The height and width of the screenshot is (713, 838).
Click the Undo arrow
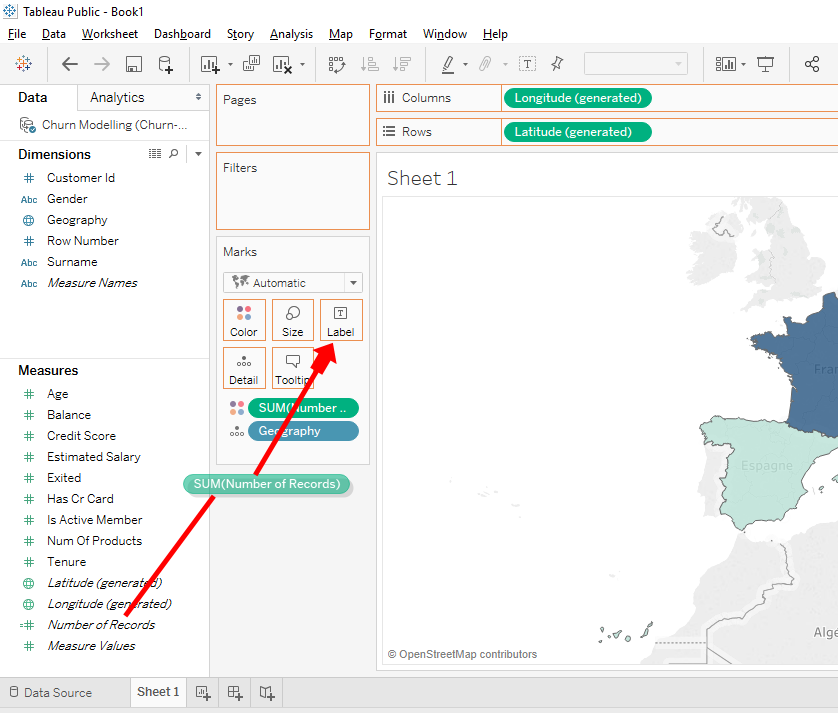[68, 63]
